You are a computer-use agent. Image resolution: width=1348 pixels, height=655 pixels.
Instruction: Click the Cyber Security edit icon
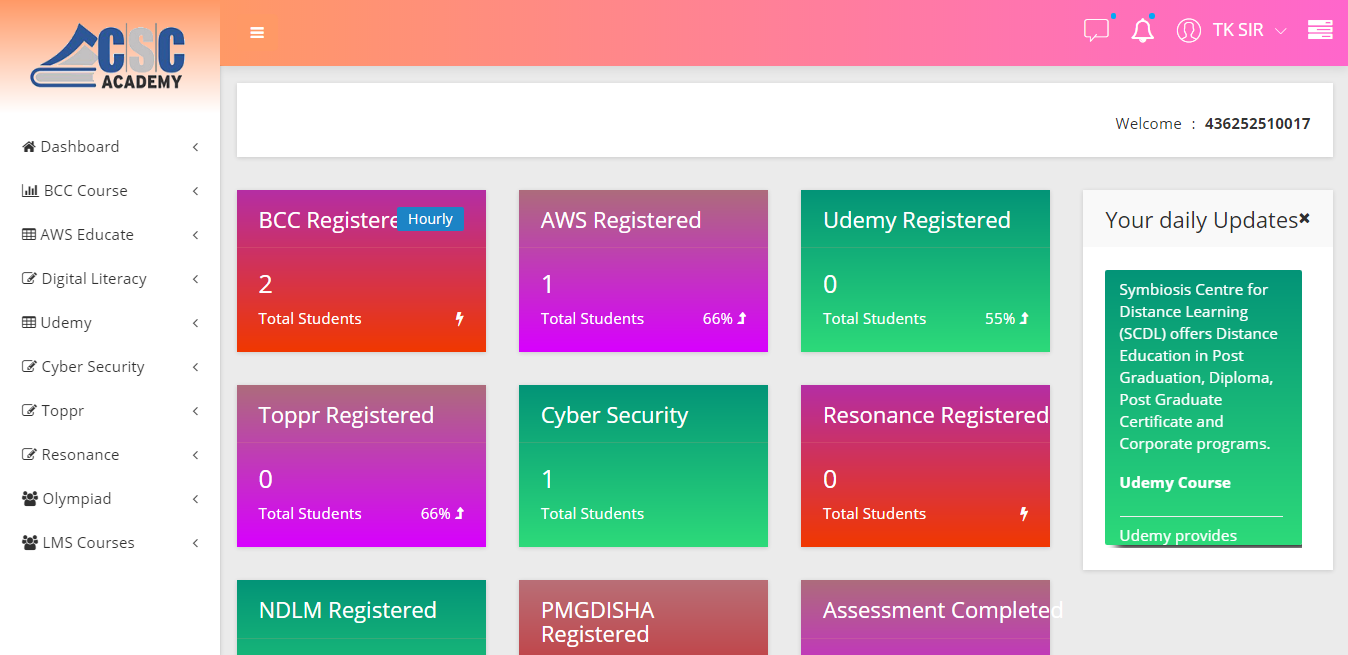pos(29,366)
